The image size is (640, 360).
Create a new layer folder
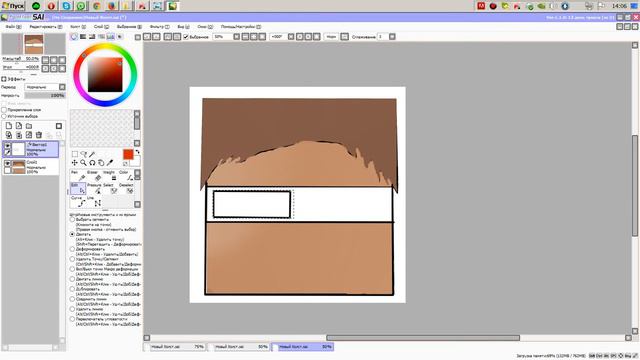29,126
